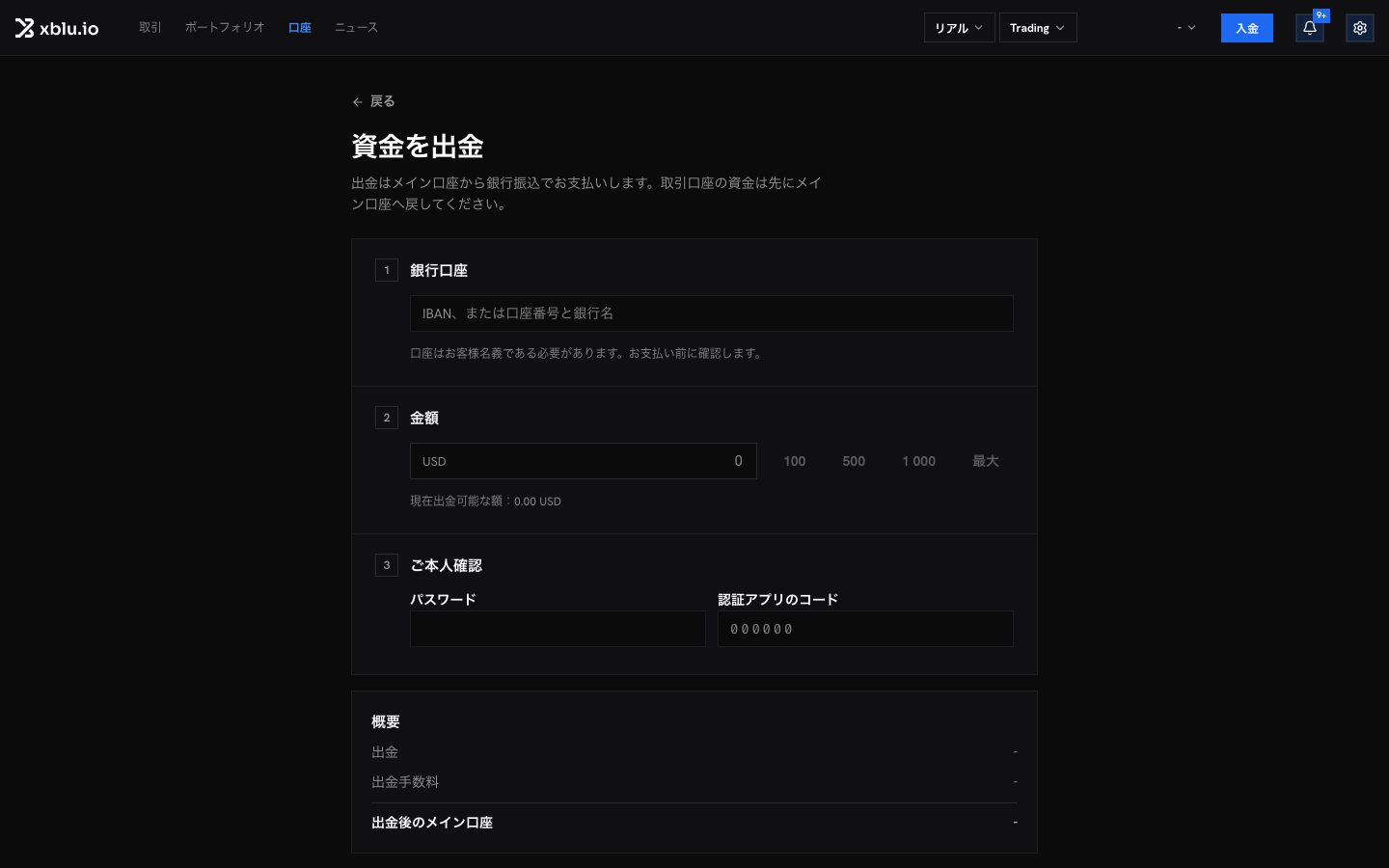The image size is (1389, 868).
Task: Click into the パスワード input field
Action: 558,629
